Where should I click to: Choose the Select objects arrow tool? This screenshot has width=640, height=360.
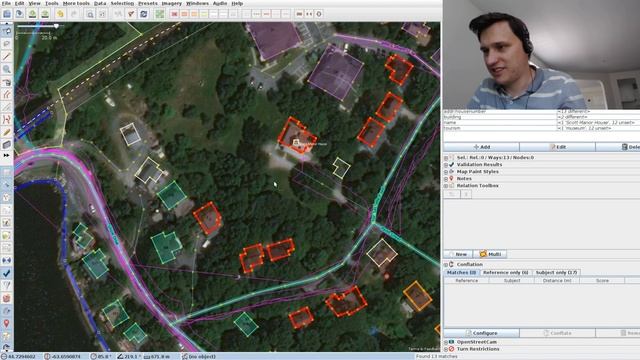click(7, 31)
